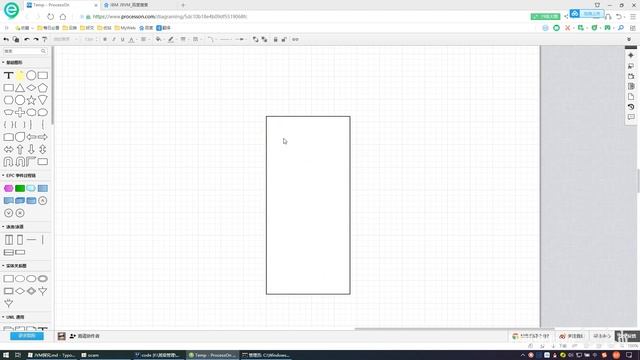
Task: Select the down arrow shape
Action: (x=31, y=149)
